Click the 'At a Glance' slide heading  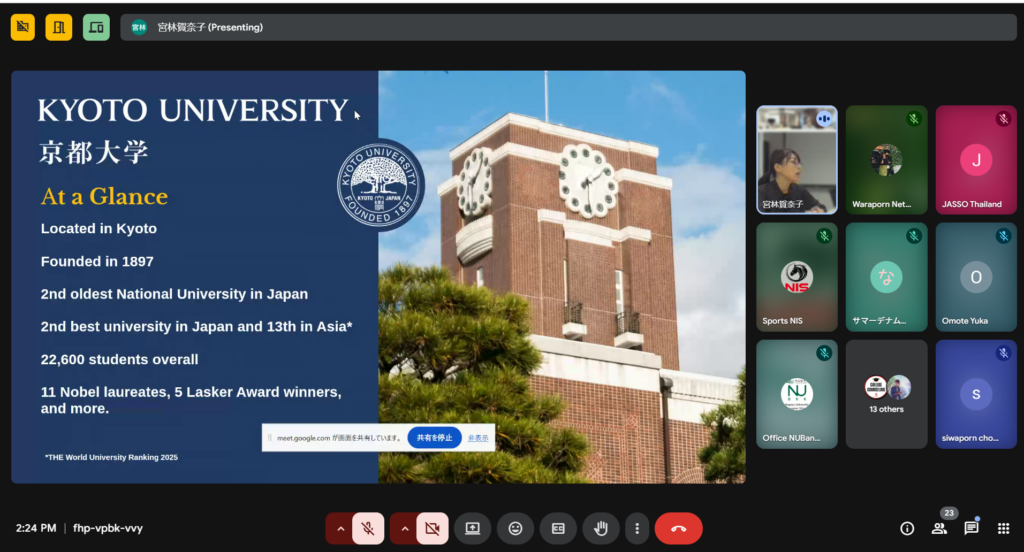pos(104,196)
